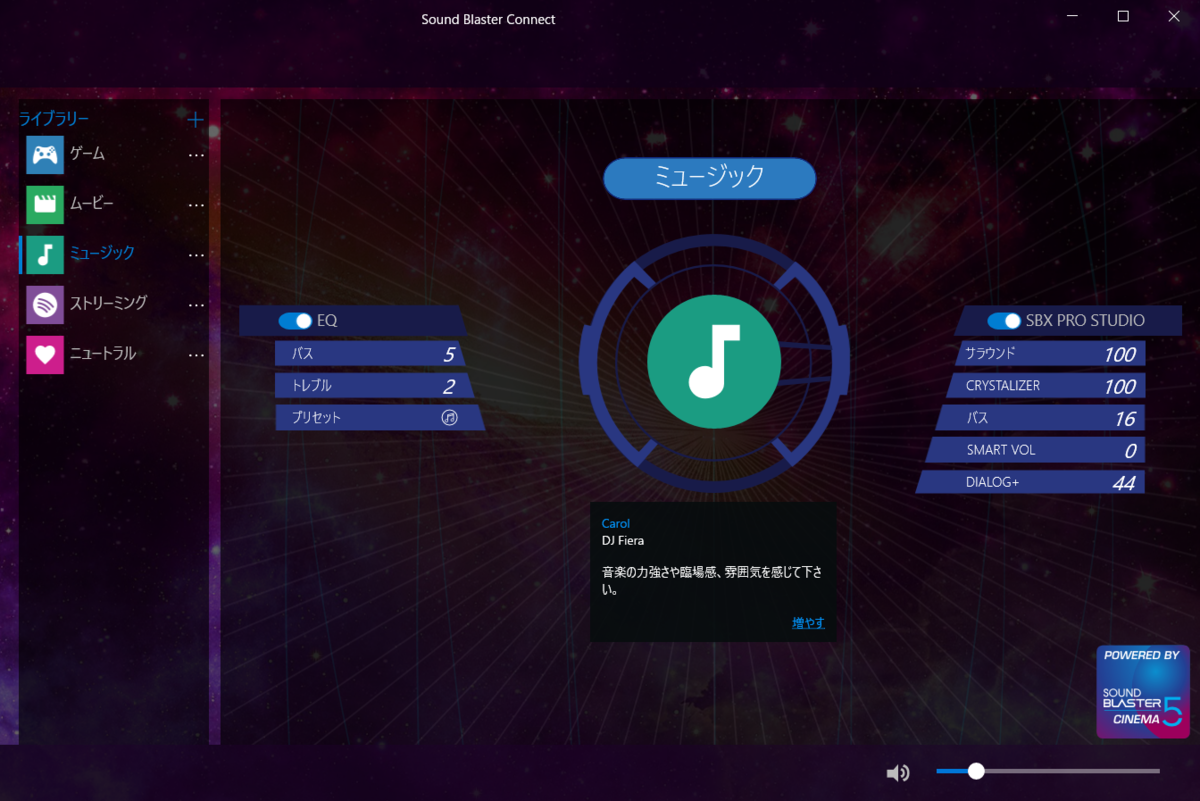This screenshot has width=1200, height=801.
Task: Select the ムービー profile label
Action: 92,204
